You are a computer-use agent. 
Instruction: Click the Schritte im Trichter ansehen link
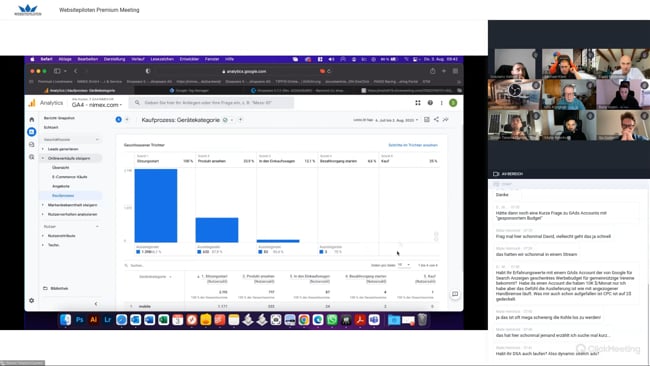point(412,145)
